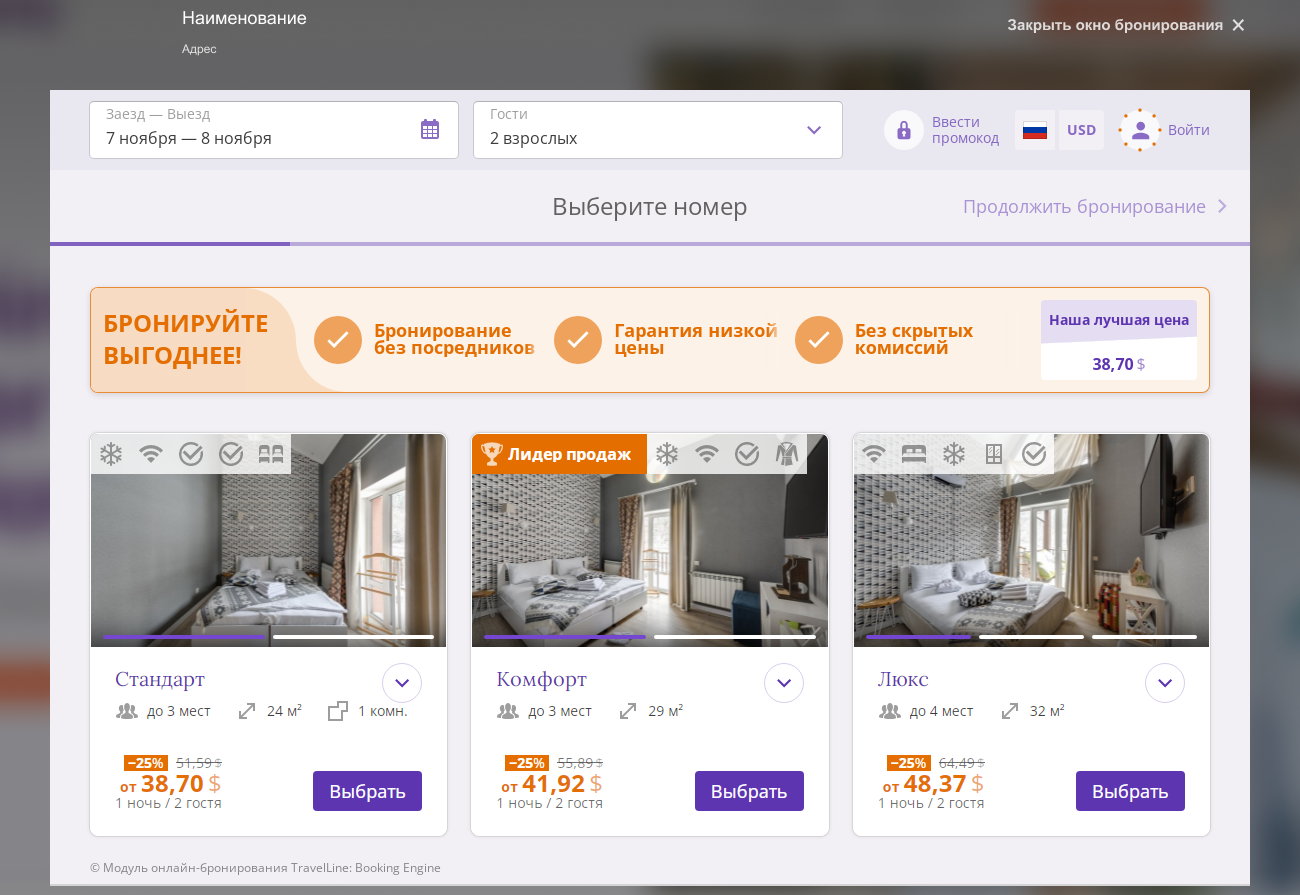This screenshot has width=1300, height=895.
Task: Click Ввести промокод link
Action: [965, 130]
